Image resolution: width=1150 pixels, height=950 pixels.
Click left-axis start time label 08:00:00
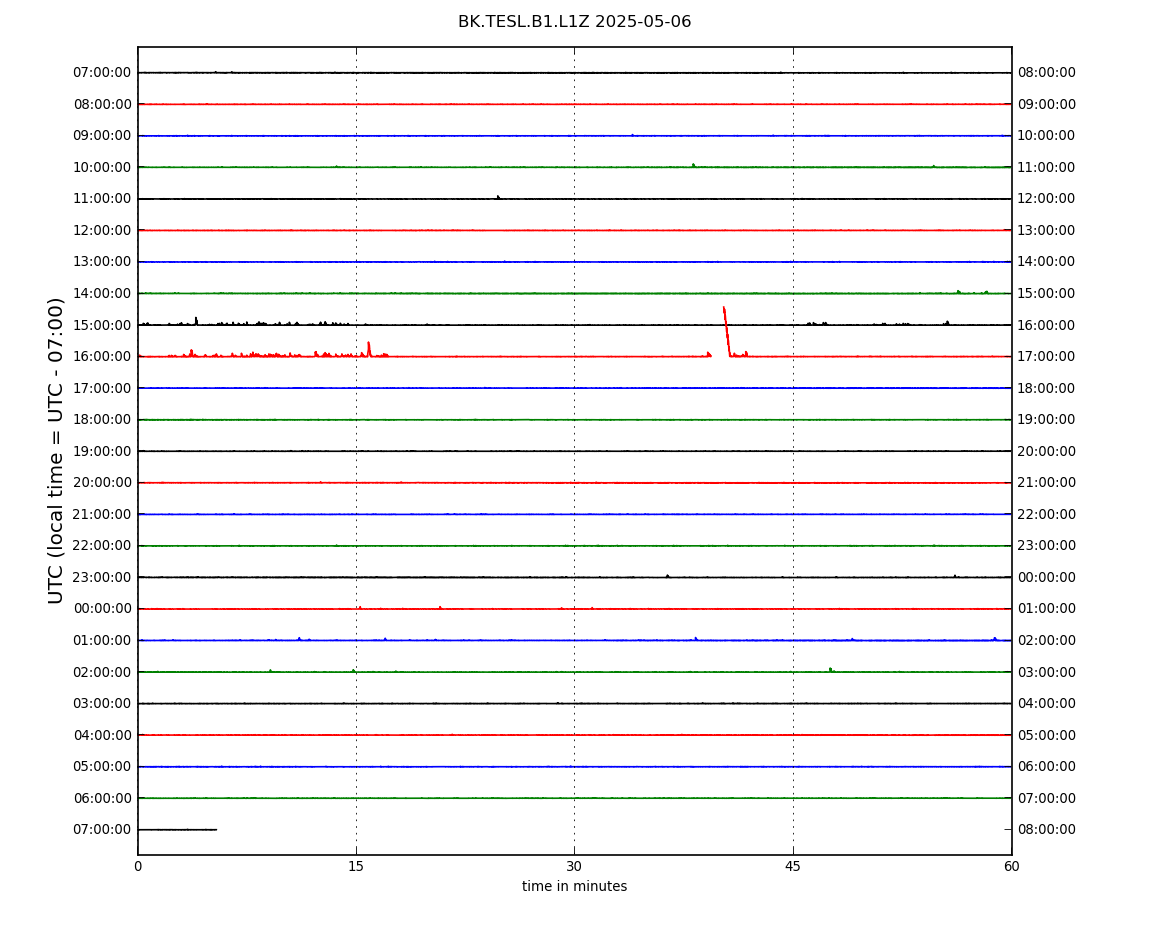[x=103, y=104]
